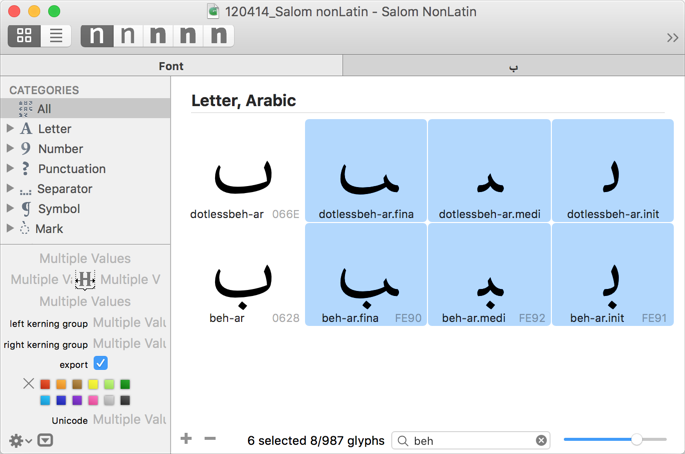Switch to the Font tab
Screen dimensions: 685x454
click(171, 66)
